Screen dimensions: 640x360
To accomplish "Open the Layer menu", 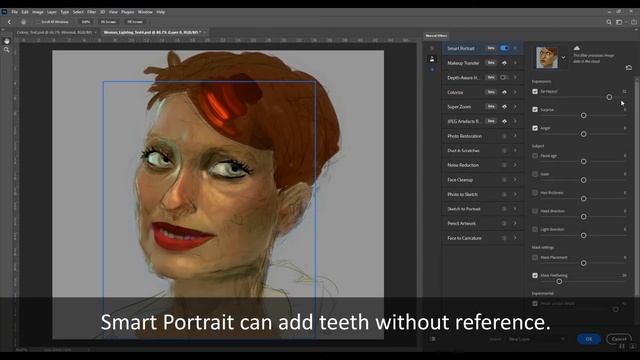I will [x=52, y=12].
